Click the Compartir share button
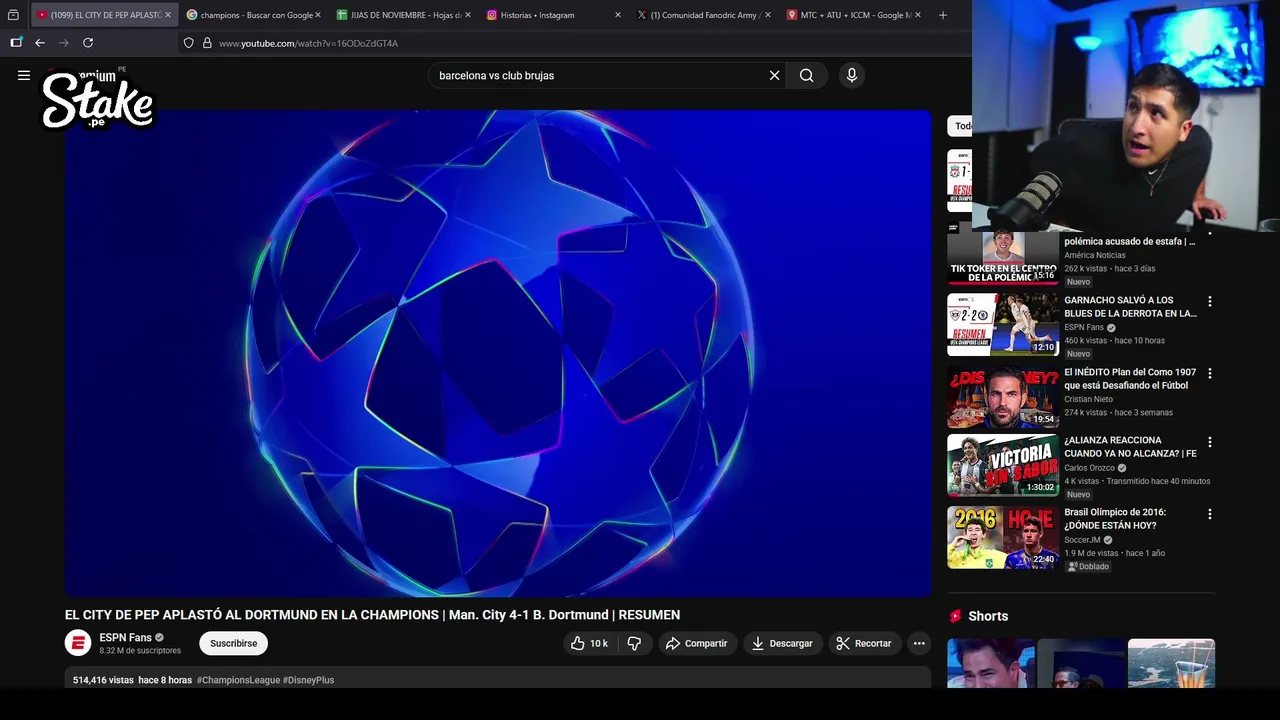This screenshot has width=1280, height=720. point(697,643)
